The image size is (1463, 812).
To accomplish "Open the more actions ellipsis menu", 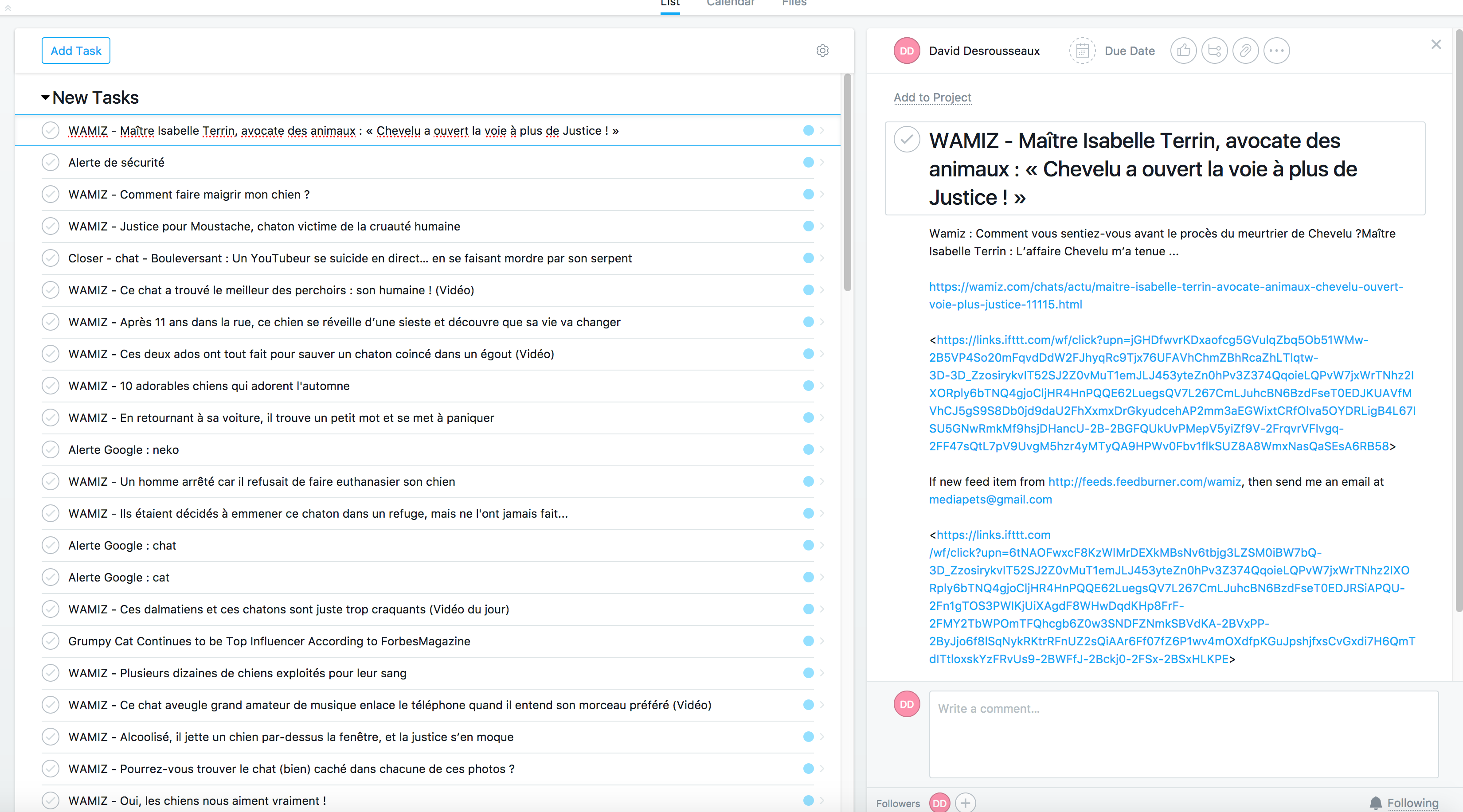I will tap(1277, 51).
